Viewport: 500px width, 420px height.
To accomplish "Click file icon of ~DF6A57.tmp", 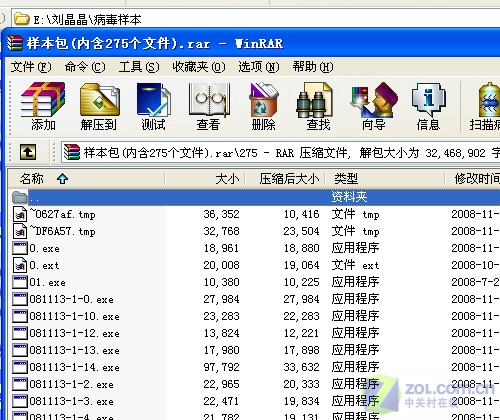I will [20, 231].
